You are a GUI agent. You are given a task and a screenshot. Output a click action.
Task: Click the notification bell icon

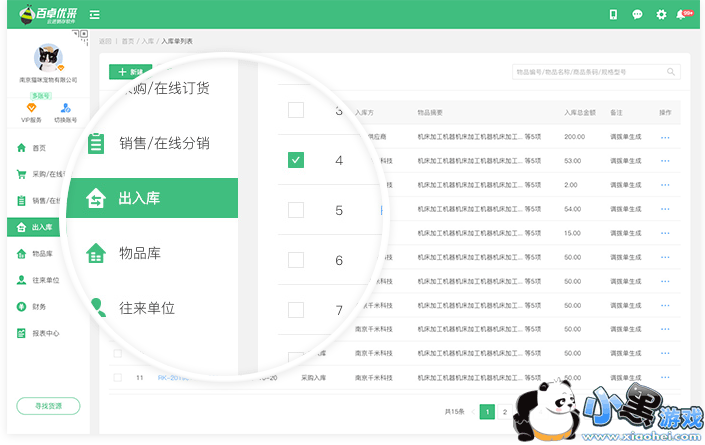[682, 14]
